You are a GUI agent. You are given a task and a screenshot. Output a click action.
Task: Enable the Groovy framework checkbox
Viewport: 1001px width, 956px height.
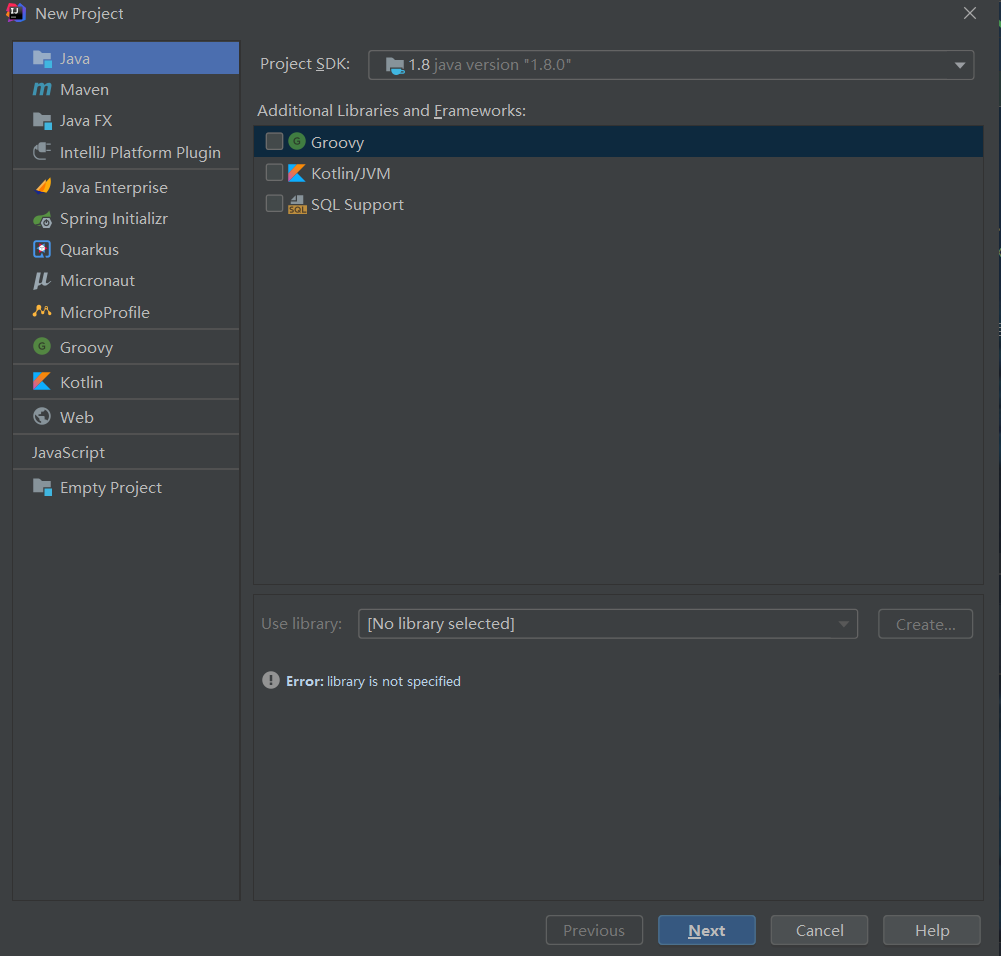275,141
